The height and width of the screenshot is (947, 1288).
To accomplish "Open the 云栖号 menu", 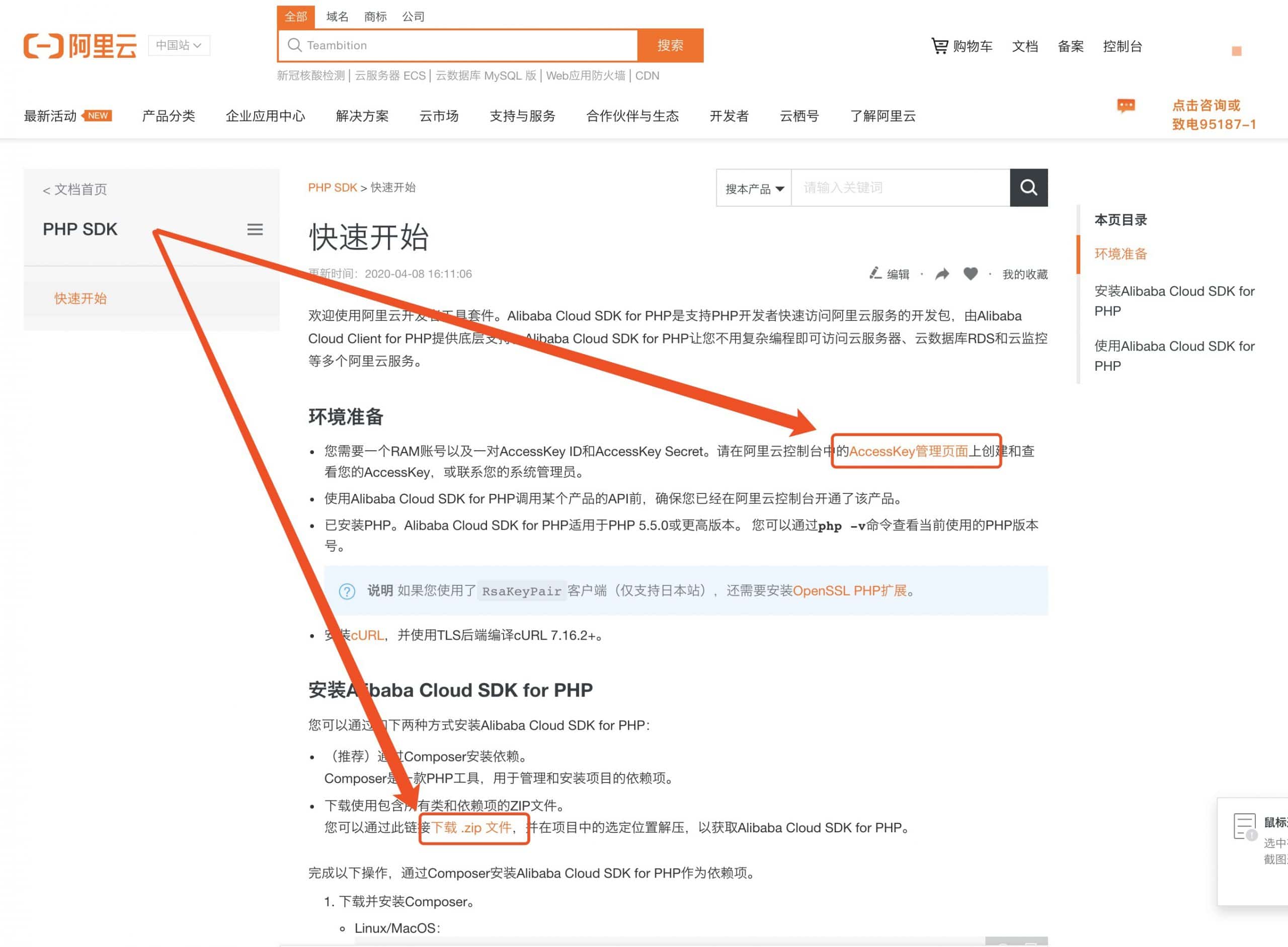I will point(799,116).
